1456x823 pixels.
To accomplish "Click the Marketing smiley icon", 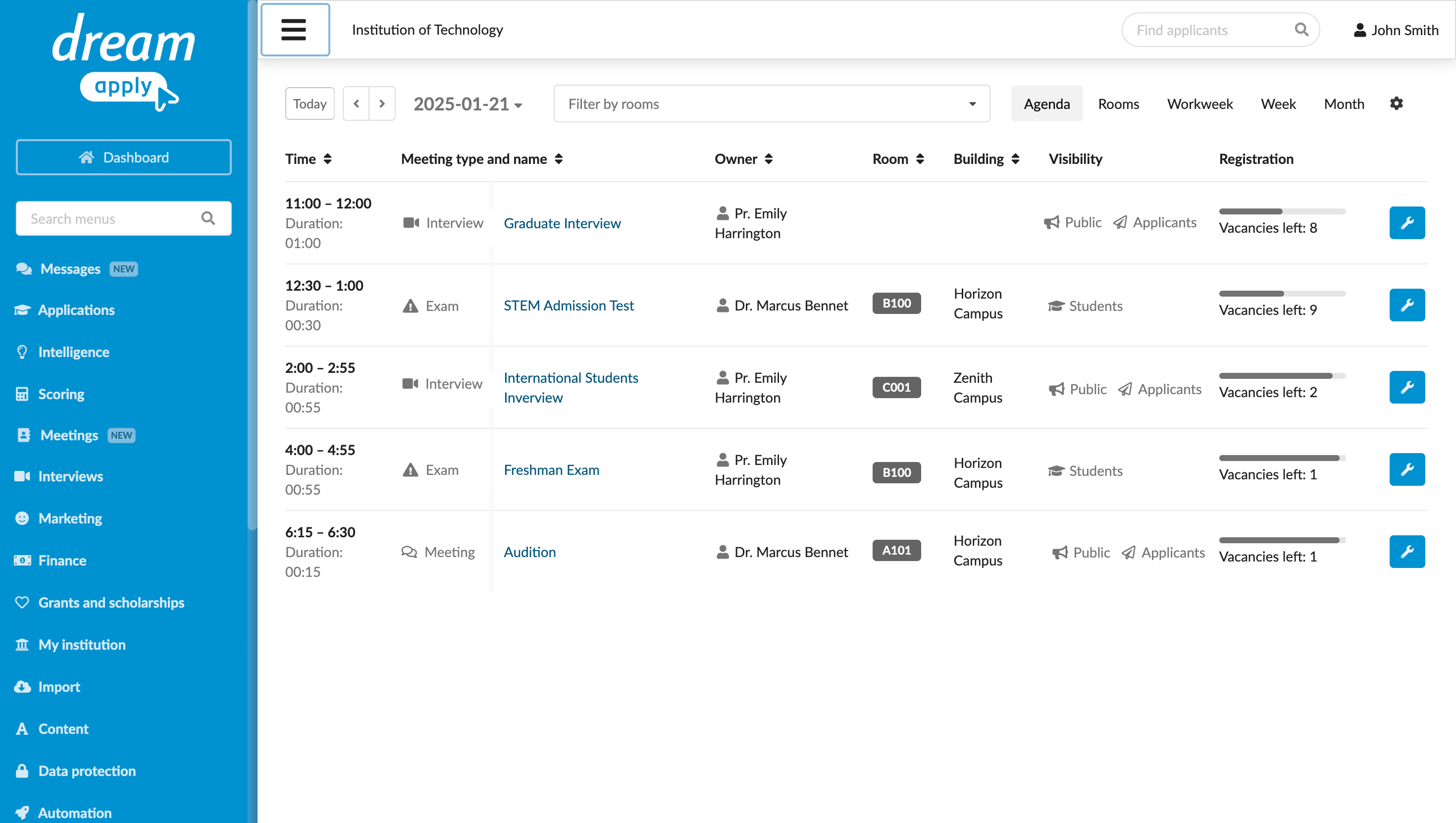I will (22, 518).
